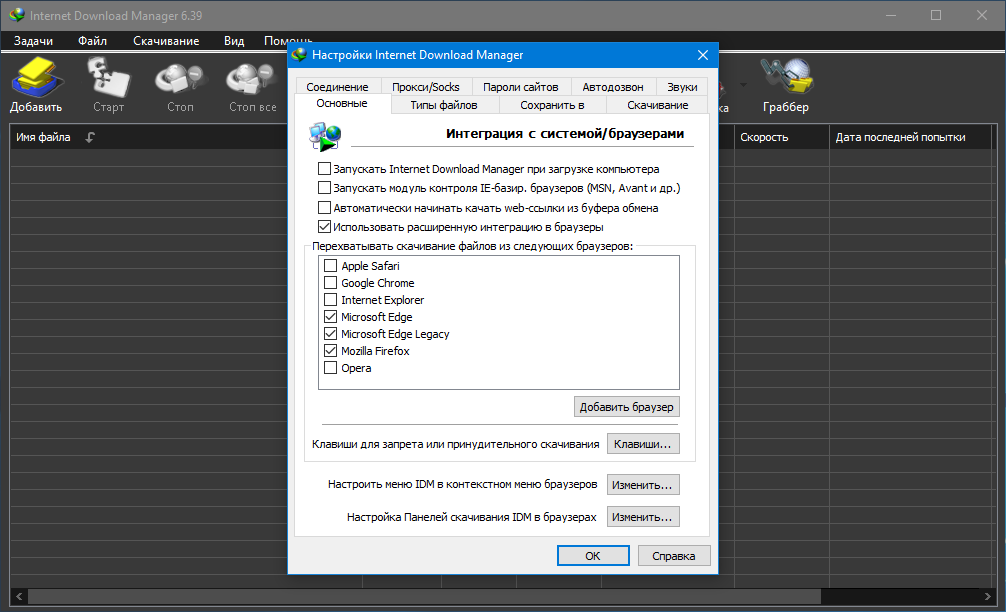Minimize the Internet Download Manager window
Image resolution: width=1006 pixels, height=612 pixels.
[891, 15]
